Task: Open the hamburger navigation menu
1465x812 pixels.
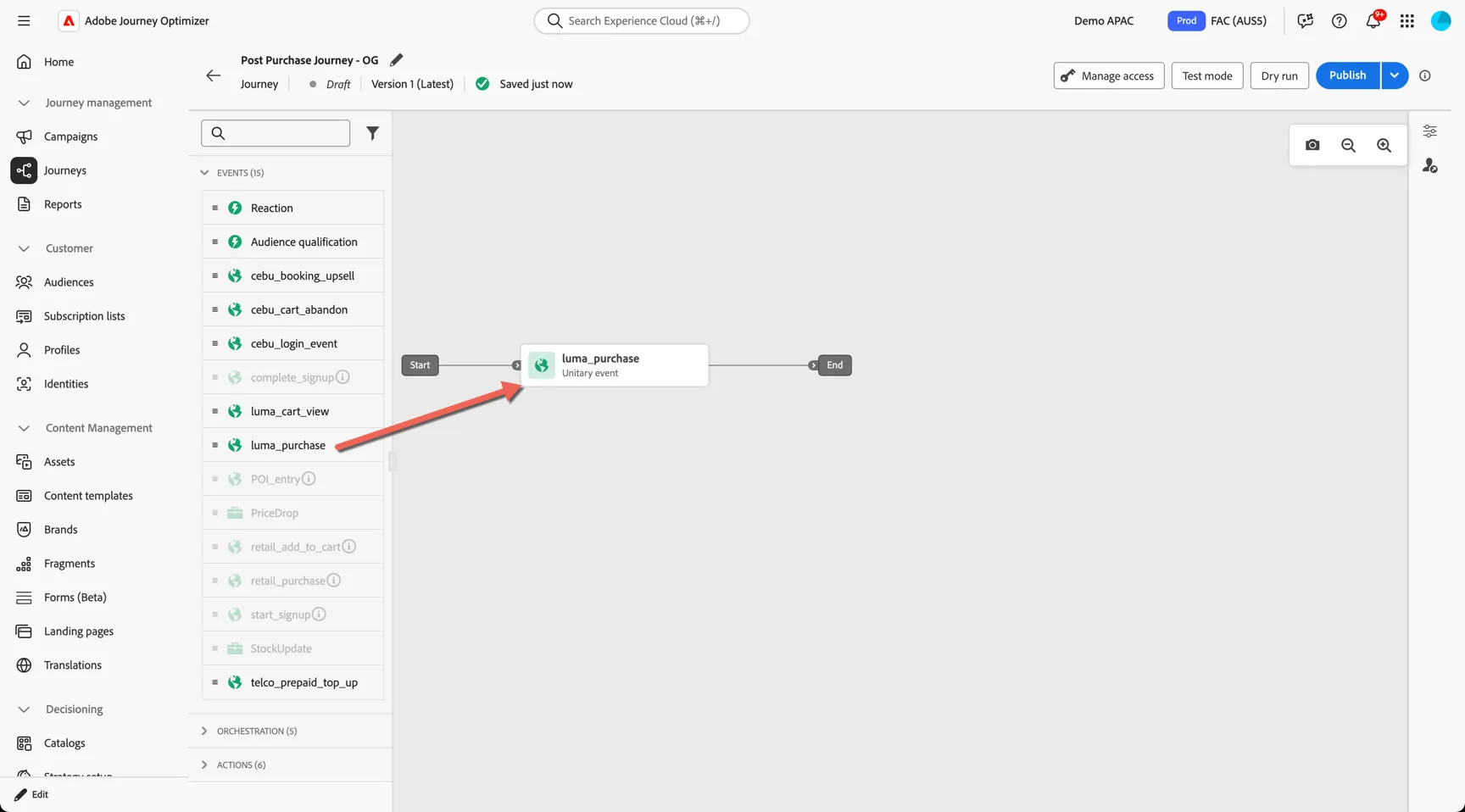Action: (x=24, y=20)
